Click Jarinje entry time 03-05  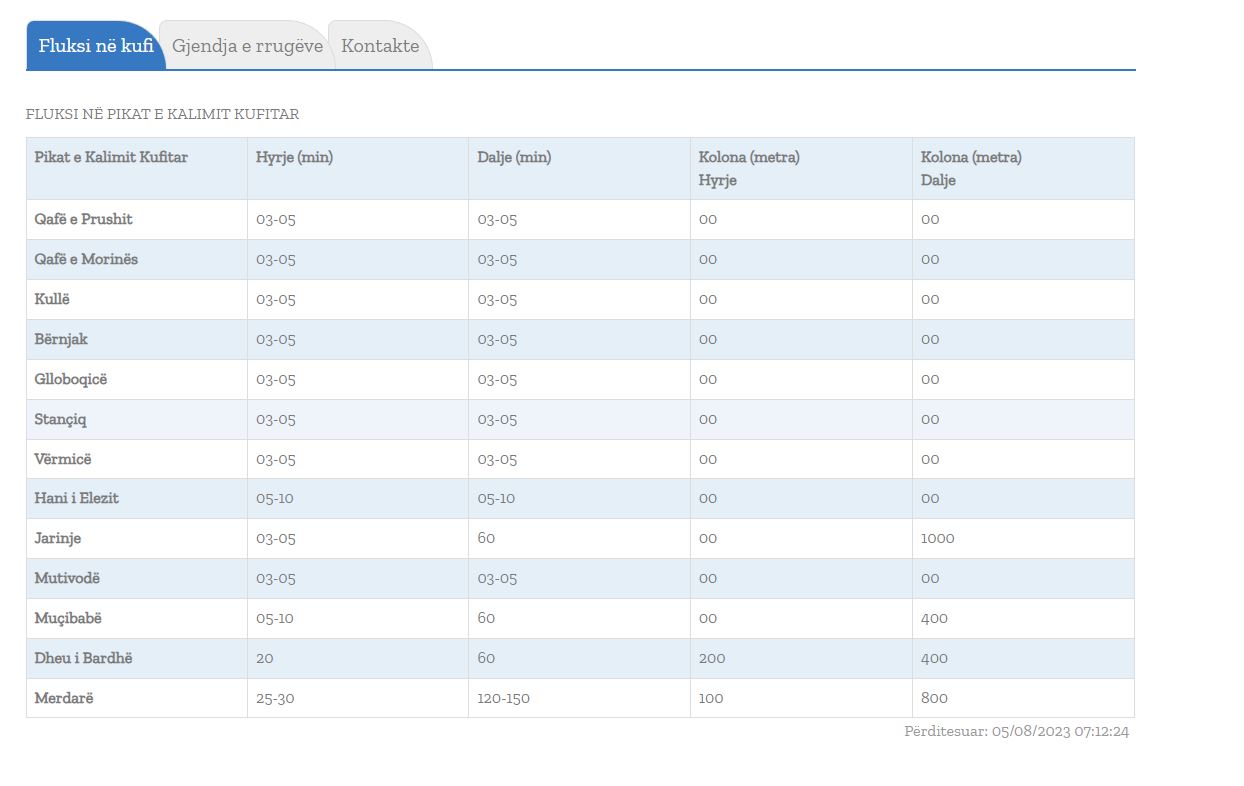pos(276,538)
